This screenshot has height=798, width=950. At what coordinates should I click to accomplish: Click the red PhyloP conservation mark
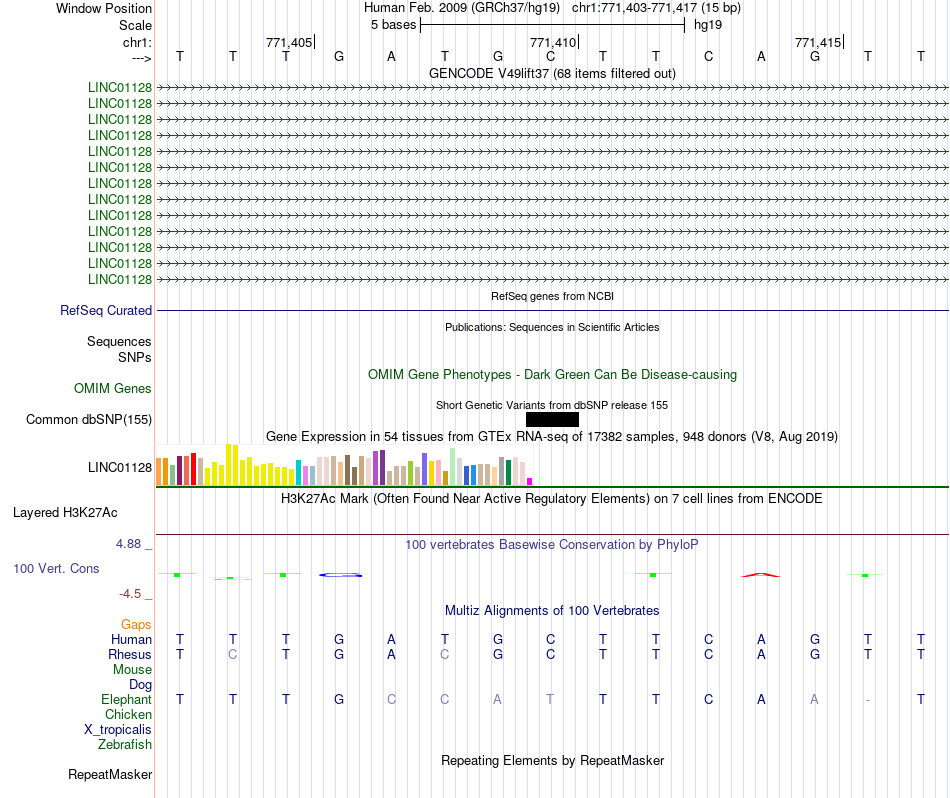(x=761, y=575)
